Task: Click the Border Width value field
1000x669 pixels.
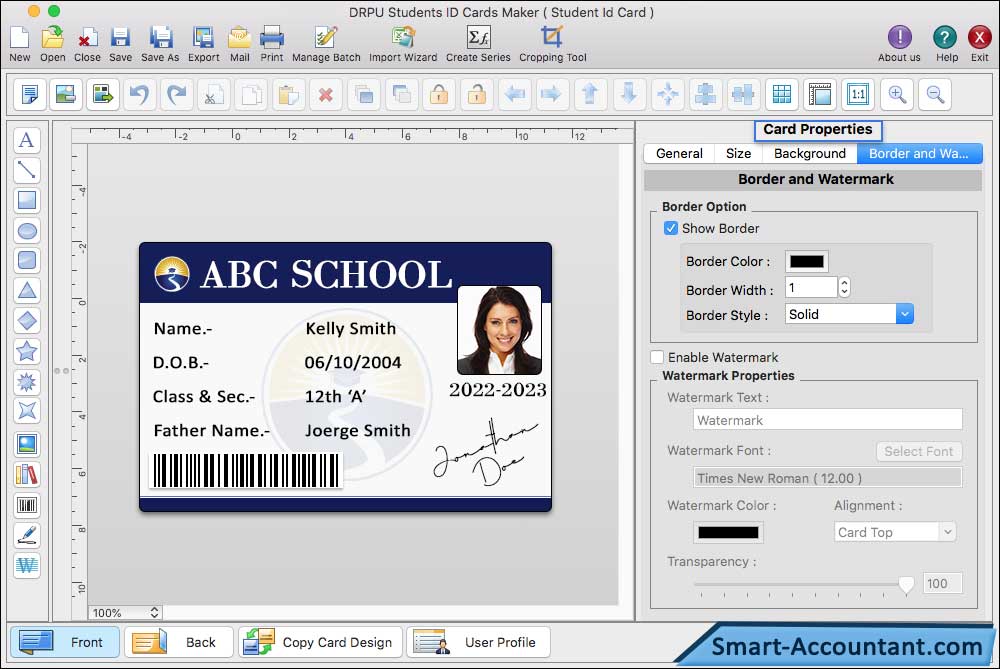Action: pos(811,287)
